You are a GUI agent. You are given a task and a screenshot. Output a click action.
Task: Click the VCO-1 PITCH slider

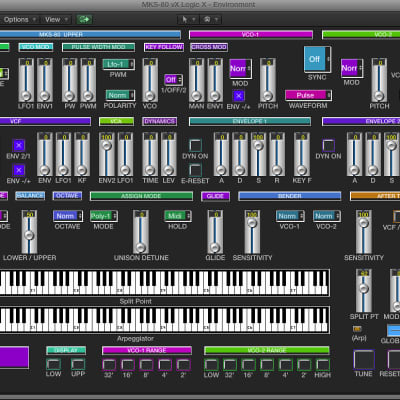point(268,80)
